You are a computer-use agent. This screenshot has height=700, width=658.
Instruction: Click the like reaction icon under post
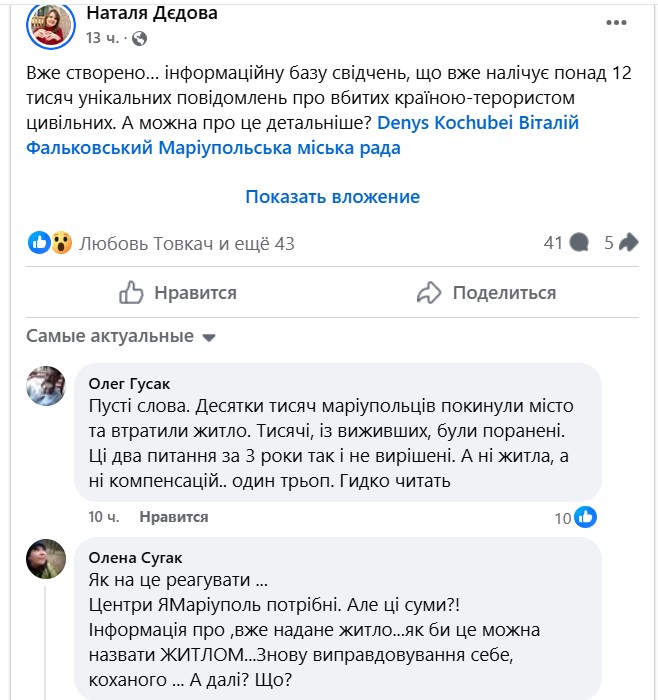coord(39,242)
